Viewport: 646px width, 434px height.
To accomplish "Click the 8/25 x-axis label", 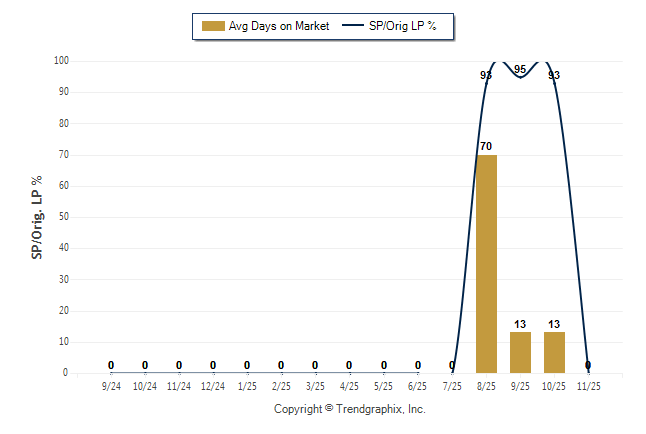I will pyautogui.click(x=486, y=385).
